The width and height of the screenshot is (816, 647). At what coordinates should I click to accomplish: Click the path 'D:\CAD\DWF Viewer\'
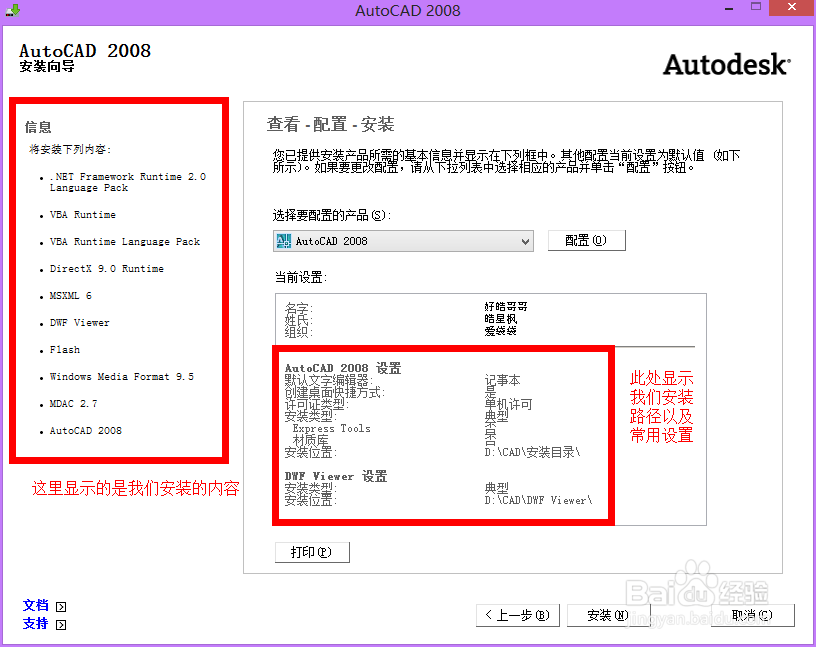[x=539, y=500]
